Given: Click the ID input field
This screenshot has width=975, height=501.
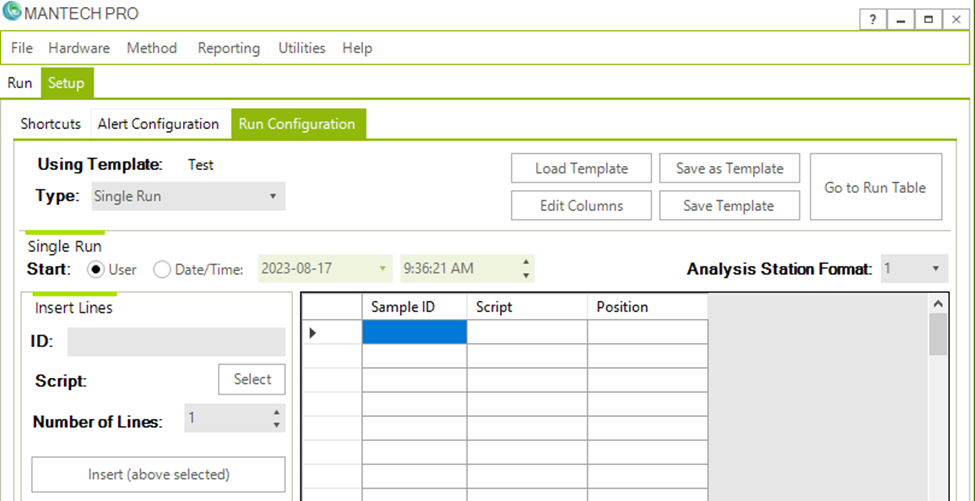Looking at the screenshot, I should click(176, 342).
